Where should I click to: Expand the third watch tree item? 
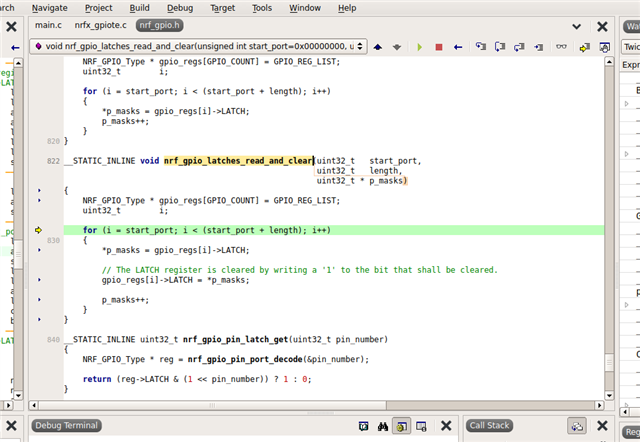627,304
